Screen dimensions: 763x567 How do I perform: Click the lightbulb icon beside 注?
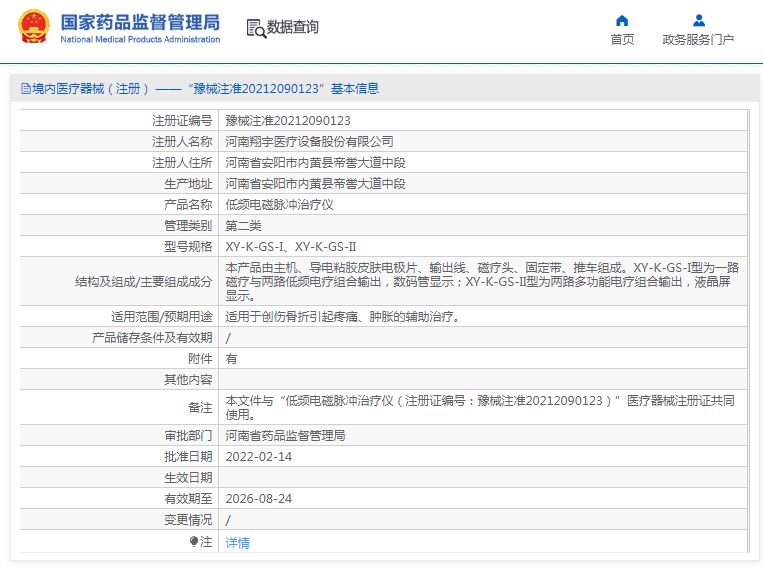click(x=194, y=541)
